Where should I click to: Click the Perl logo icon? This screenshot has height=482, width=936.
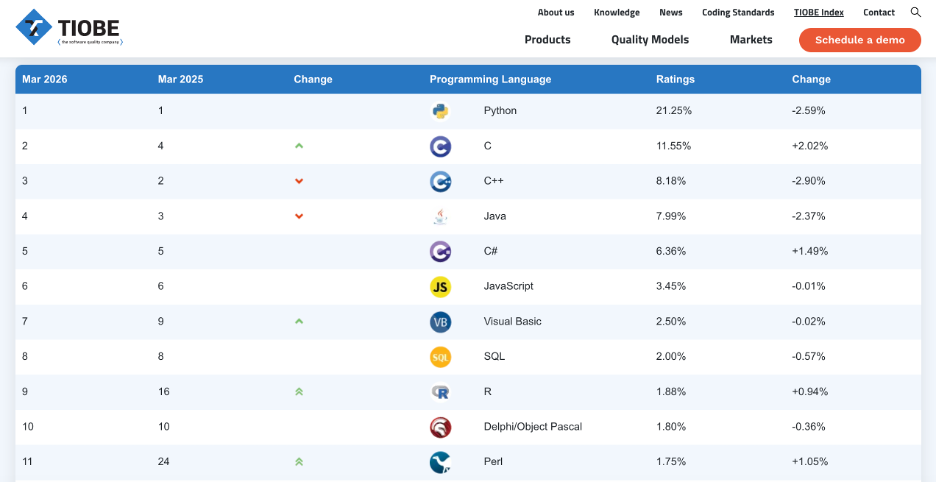[441, 462]
